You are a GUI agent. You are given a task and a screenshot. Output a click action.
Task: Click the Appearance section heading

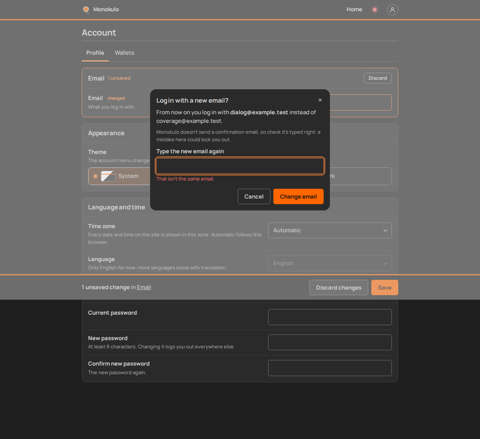[106, 133]
